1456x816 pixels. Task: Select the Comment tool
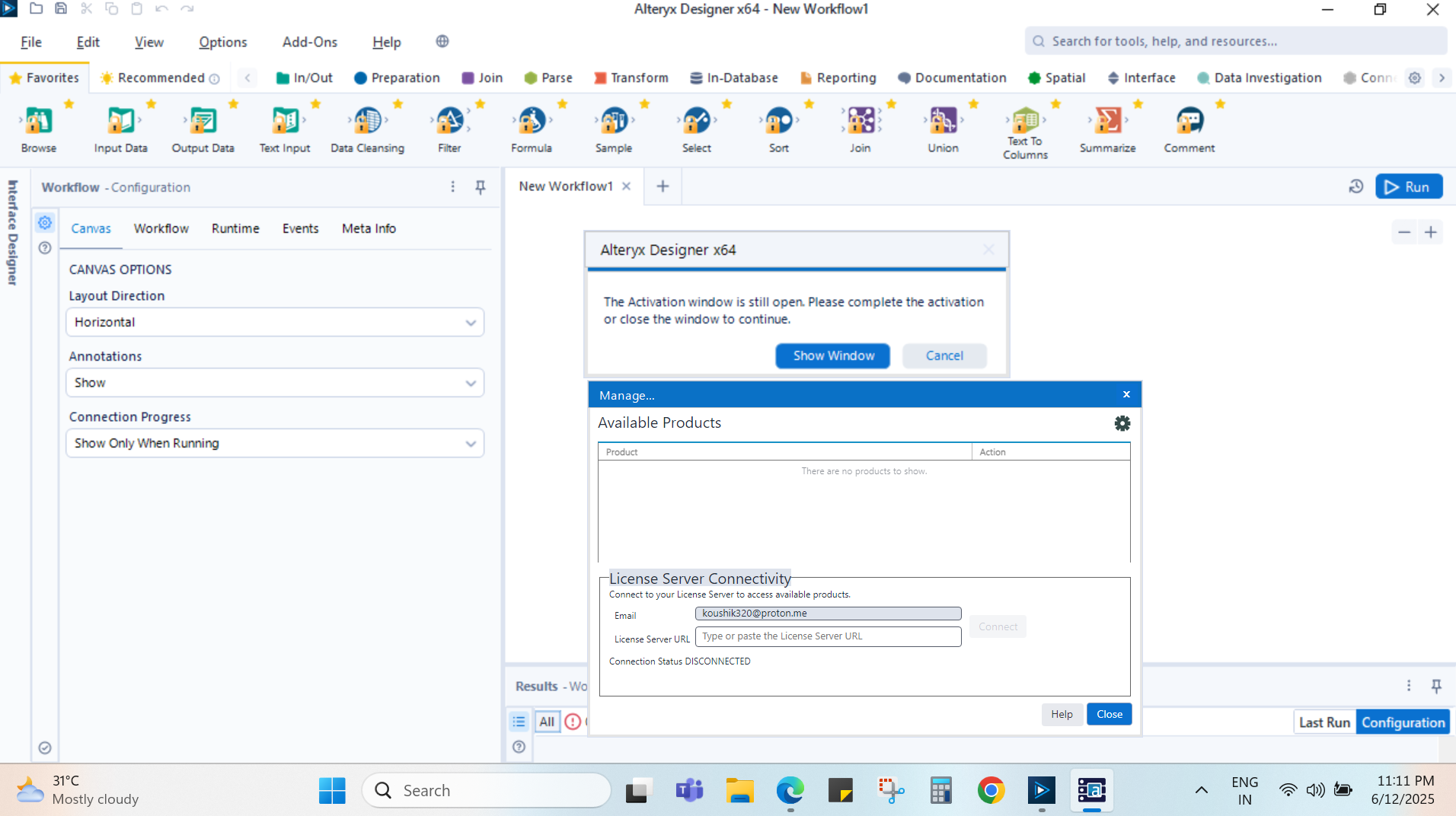pyautogui.click(x=1189, y=120)
